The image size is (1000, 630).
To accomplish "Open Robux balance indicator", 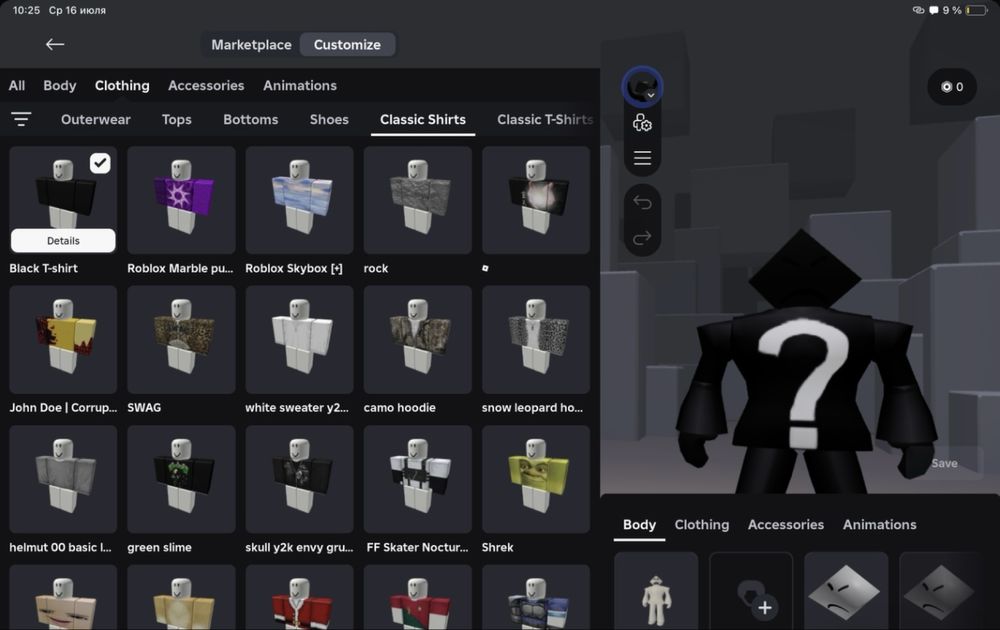I will [x=952, y=87].
